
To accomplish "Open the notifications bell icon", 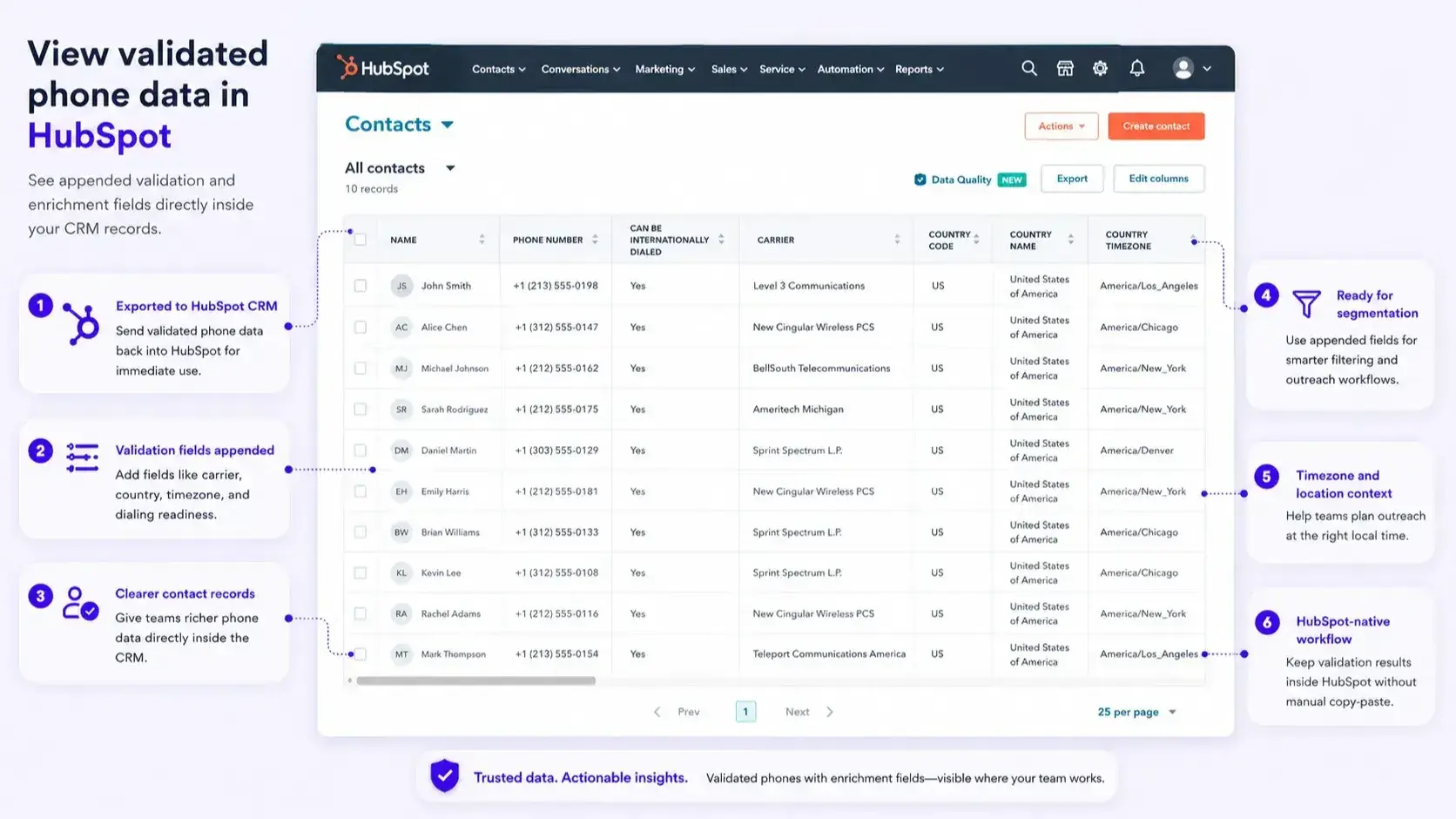I will pos(1137,68).
